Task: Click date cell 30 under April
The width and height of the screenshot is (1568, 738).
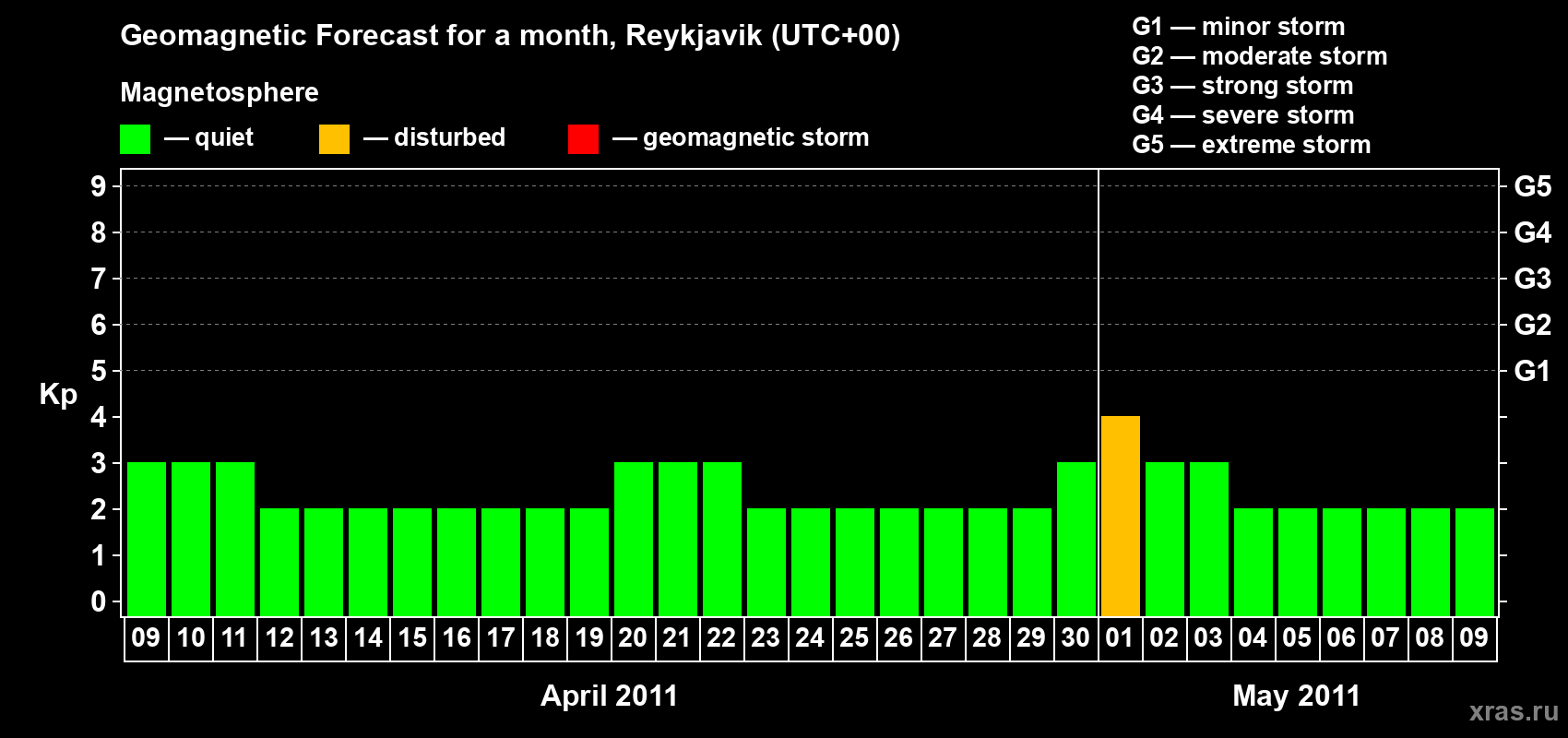Action: [1076, 638]
